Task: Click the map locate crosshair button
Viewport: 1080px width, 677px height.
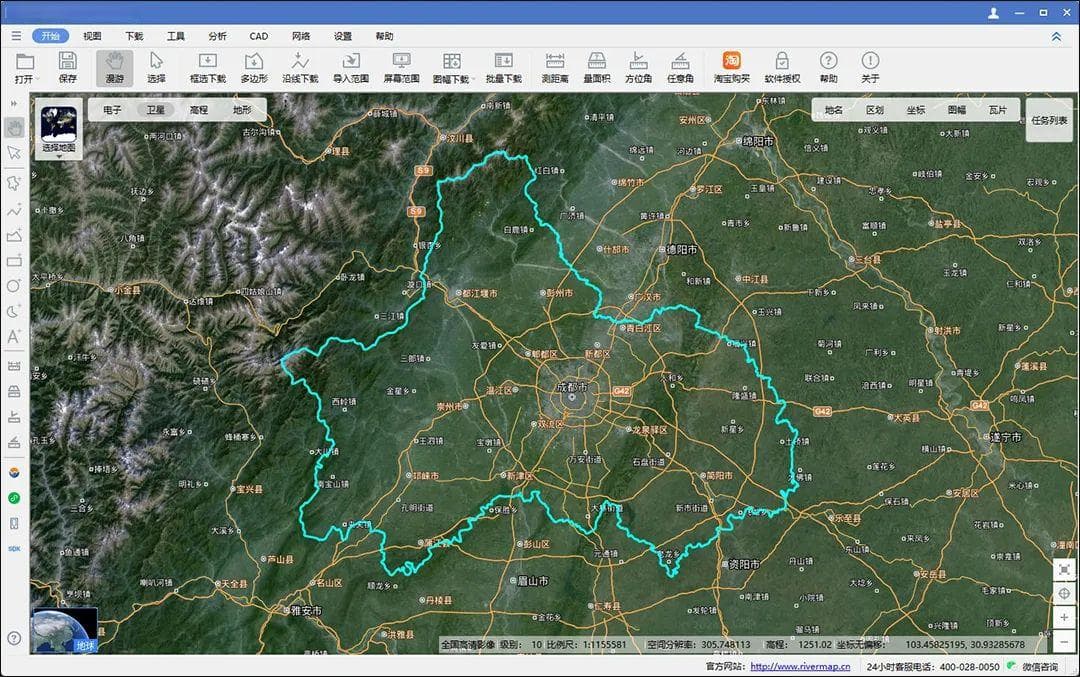Action: click(x=1064, y=593)
